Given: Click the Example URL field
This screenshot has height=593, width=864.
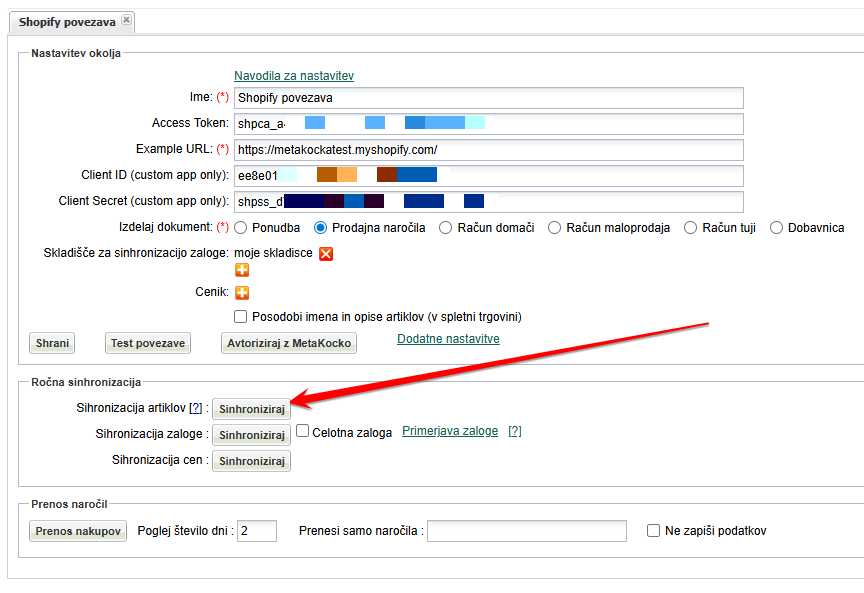Looking at the screenshot, I should (x=489, y=150).
